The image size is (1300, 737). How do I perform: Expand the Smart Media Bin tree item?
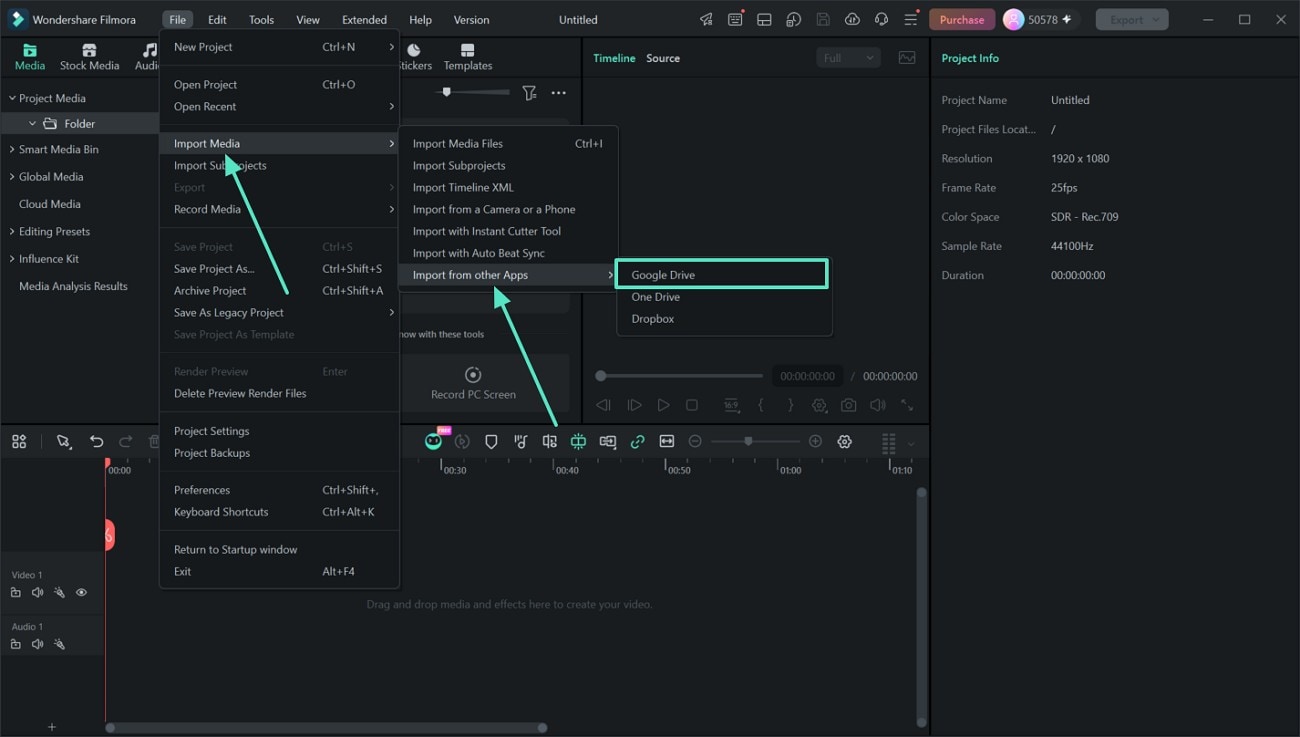[x=12, y=150]
